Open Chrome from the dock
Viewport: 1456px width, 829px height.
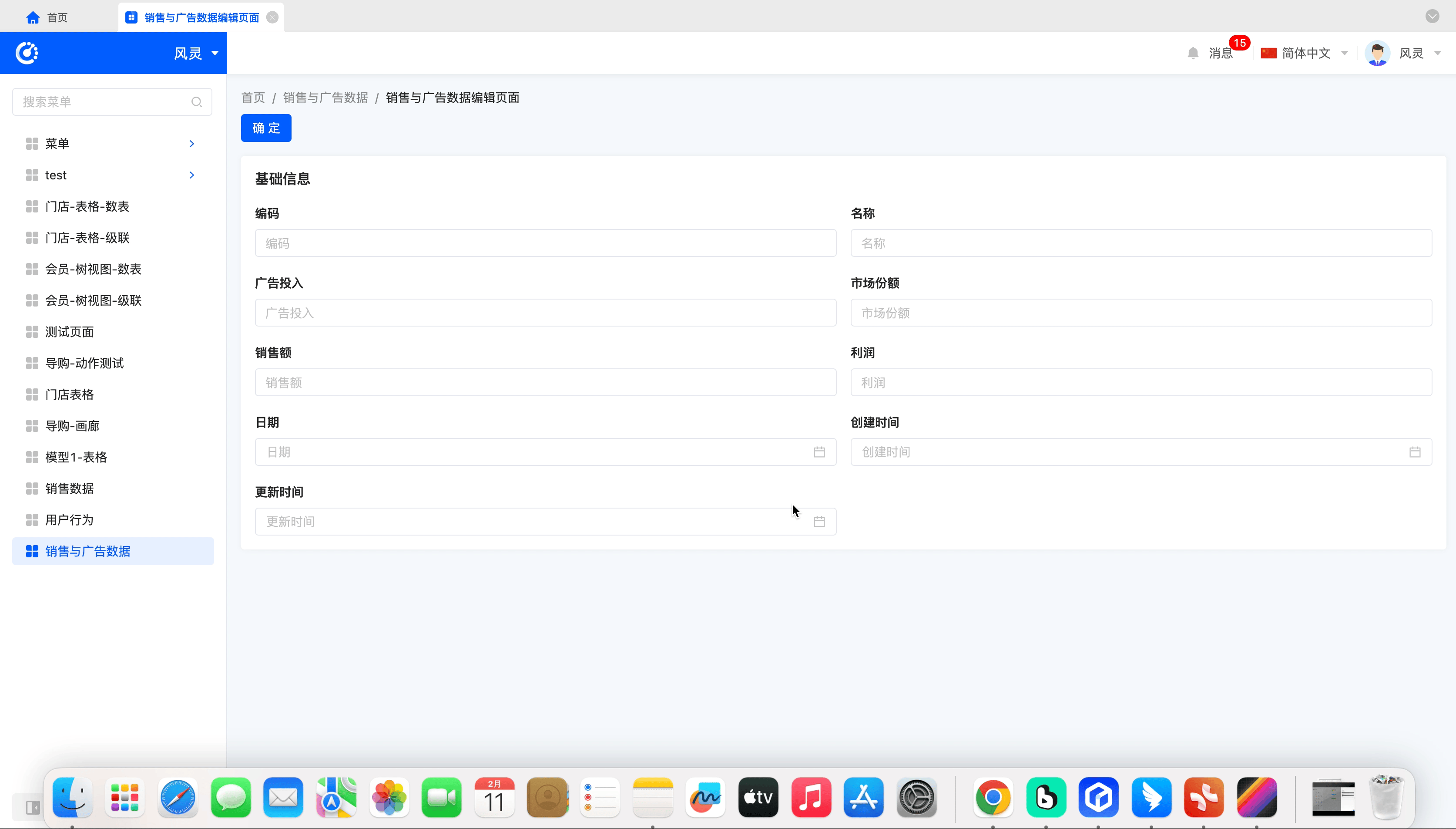tap(993, 797)
